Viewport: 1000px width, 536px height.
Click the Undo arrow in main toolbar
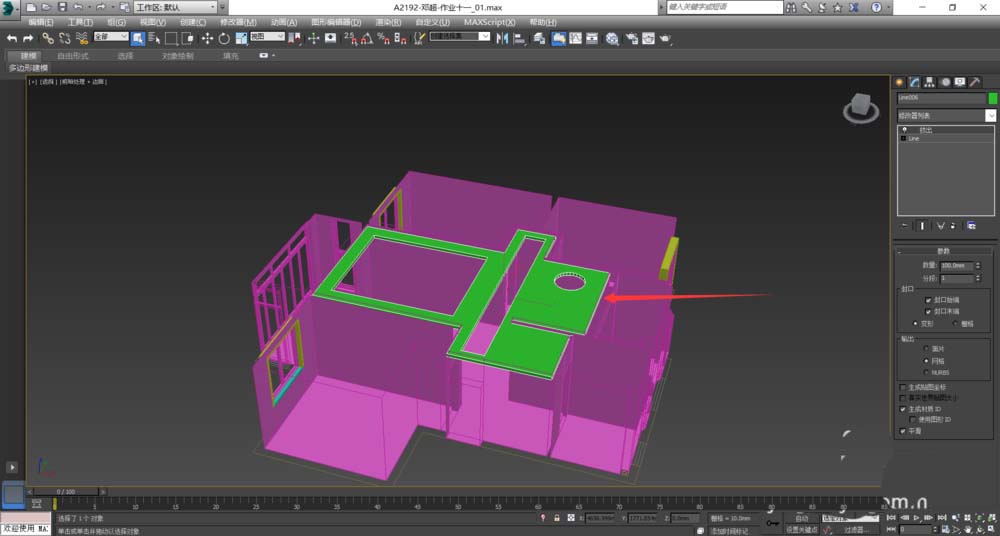(x=11, y=39)
